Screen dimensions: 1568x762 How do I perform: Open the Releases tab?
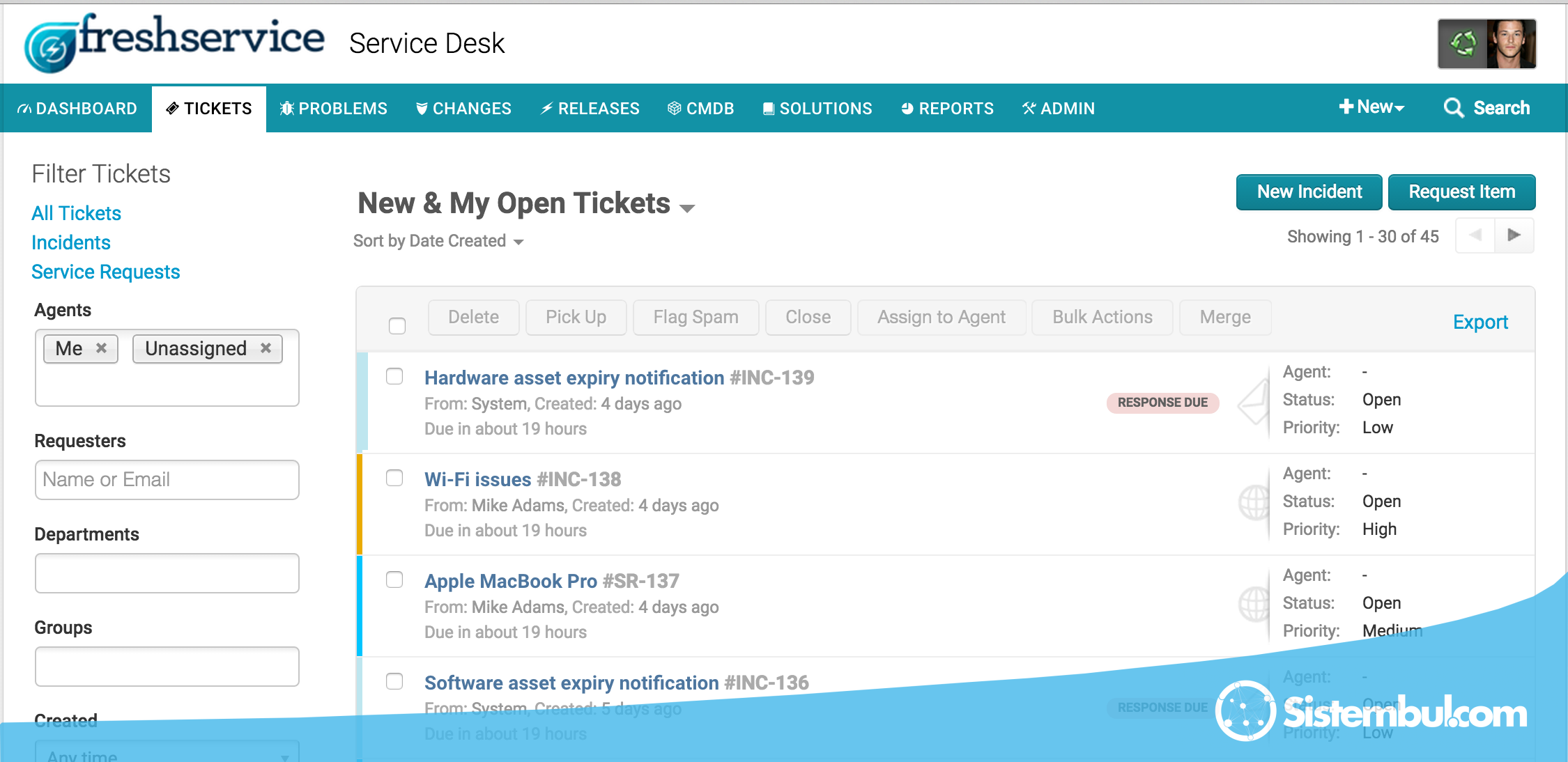(590, 109)
